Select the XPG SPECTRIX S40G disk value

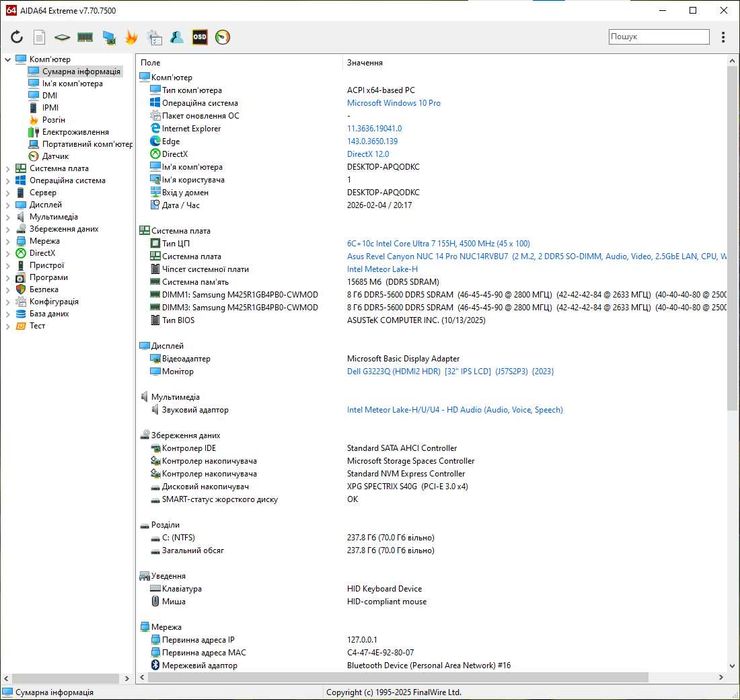(407, 486)
